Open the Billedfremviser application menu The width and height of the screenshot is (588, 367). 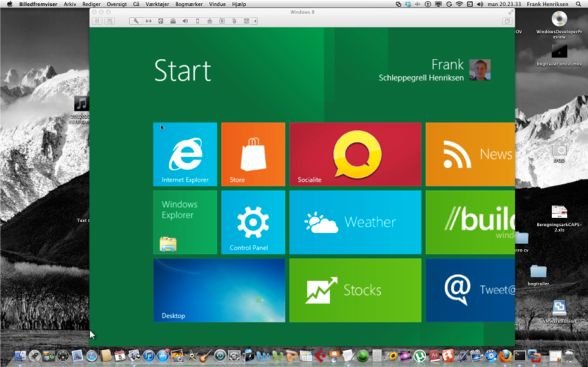37,4
